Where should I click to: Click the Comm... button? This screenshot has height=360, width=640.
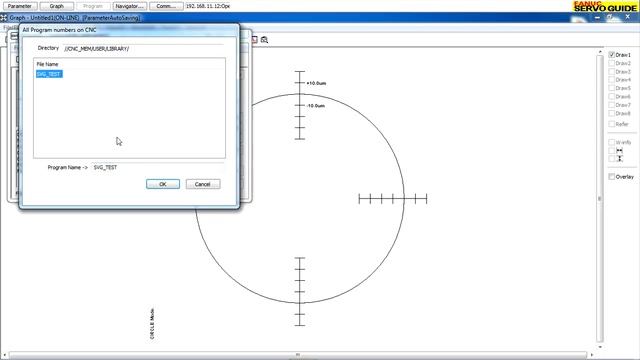coord(166,6)
